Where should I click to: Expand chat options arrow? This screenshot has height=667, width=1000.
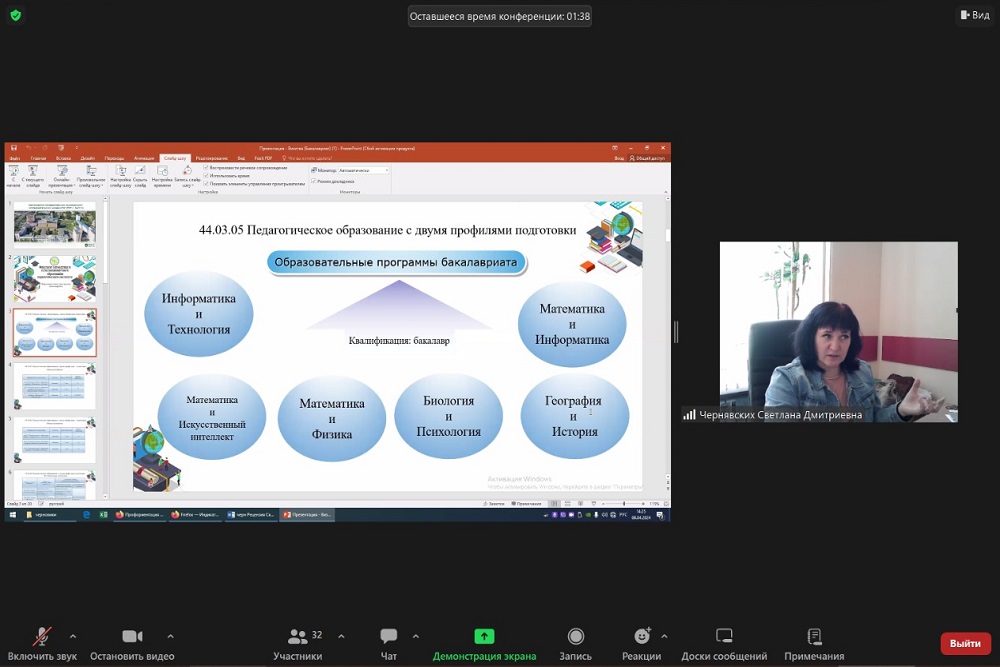(416, 636)
